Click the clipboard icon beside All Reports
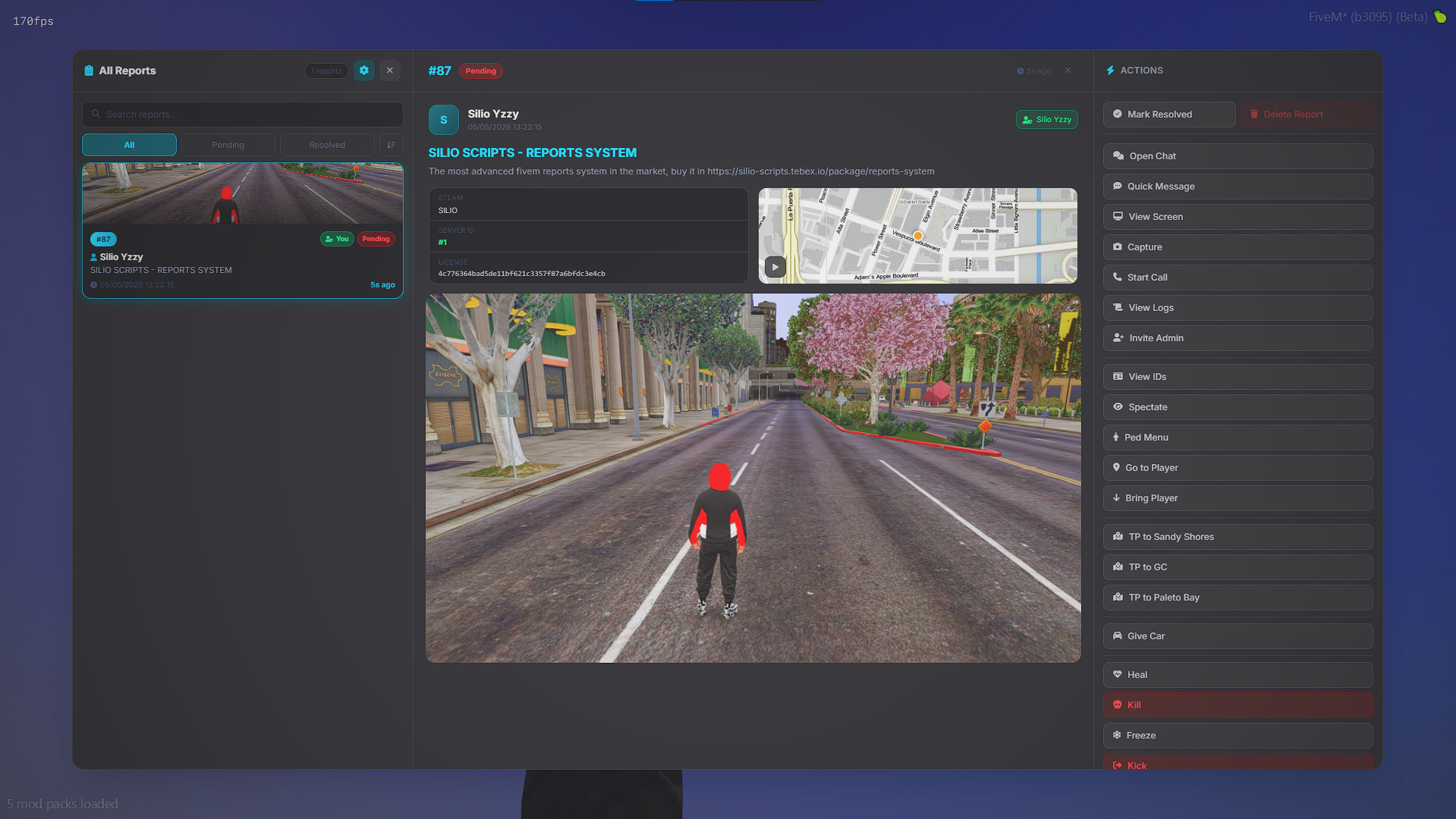 tap(89, 71)
